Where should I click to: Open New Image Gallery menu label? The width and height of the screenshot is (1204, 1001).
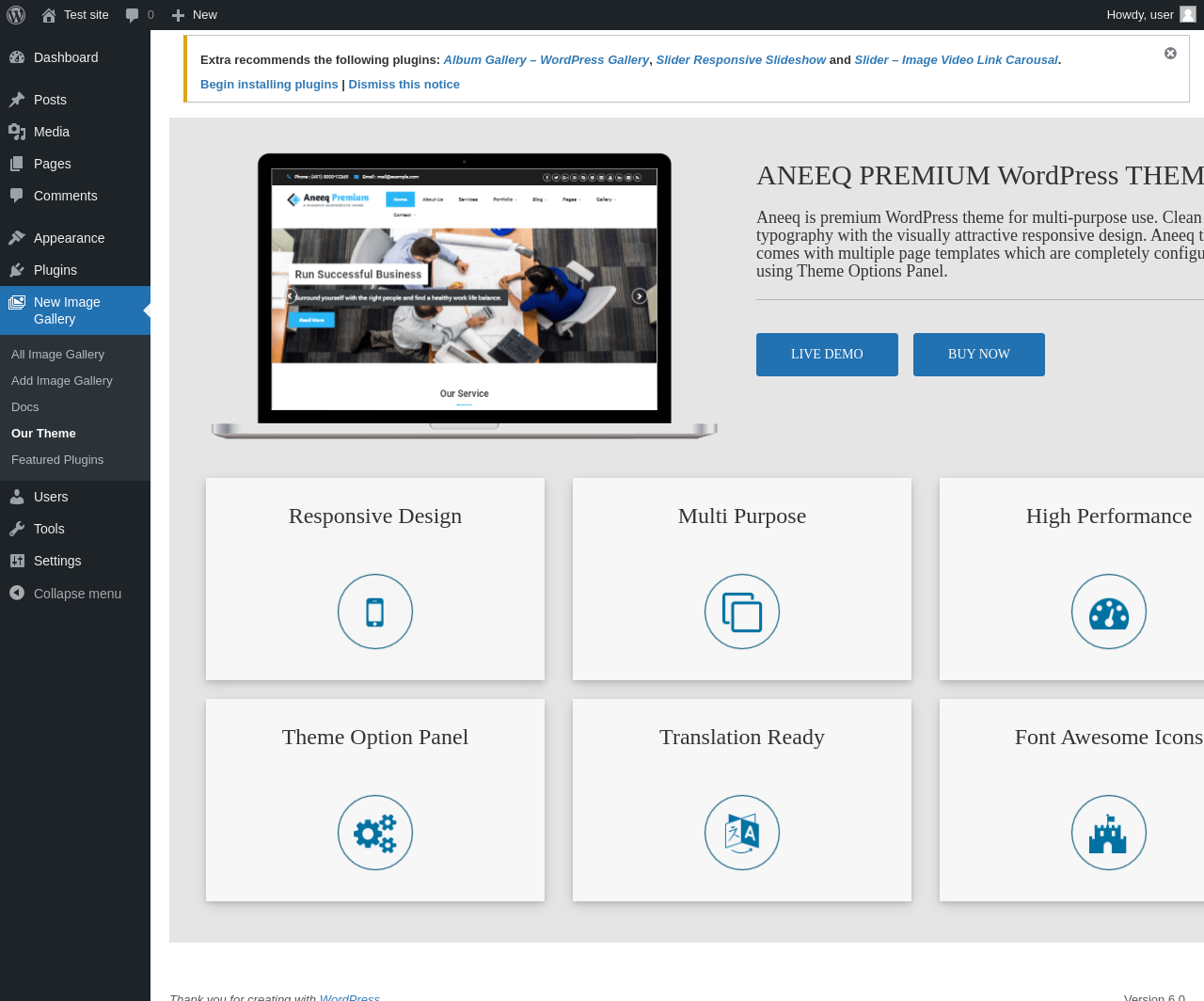tap(67, 310)
